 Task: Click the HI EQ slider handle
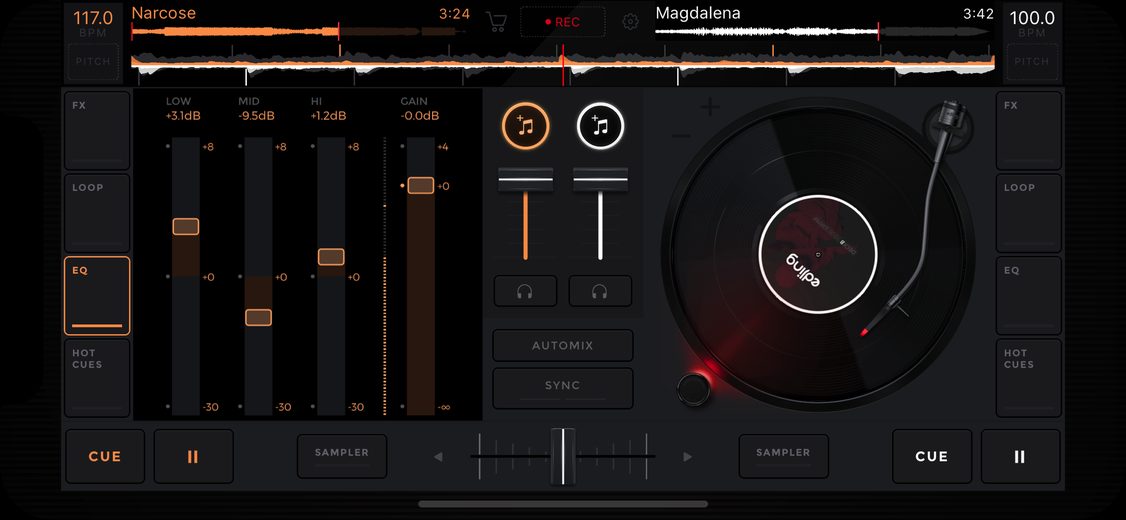pos(331,257)
